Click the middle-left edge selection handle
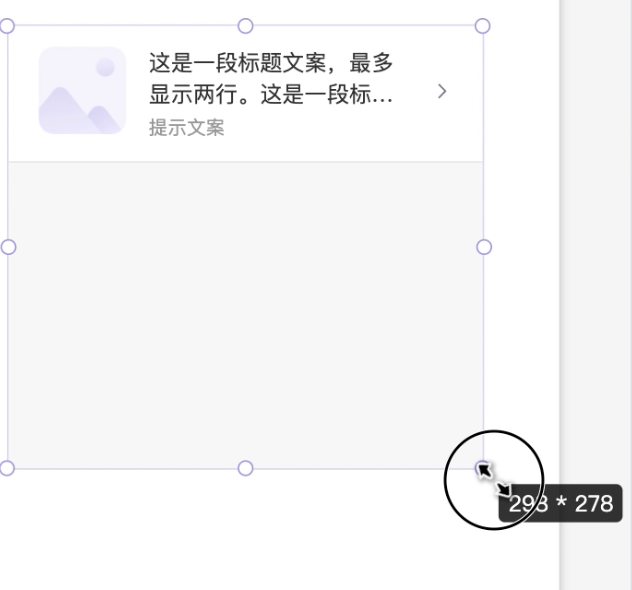632x590 pixels. point(8,247)
